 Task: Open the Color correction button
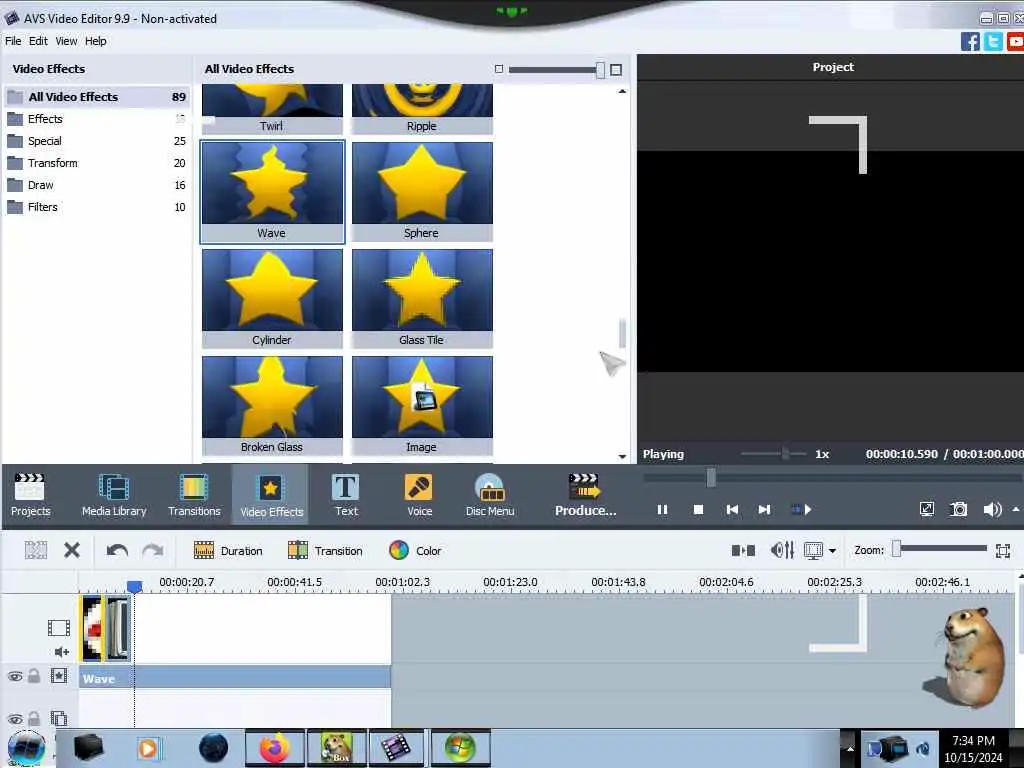point(415,551)
